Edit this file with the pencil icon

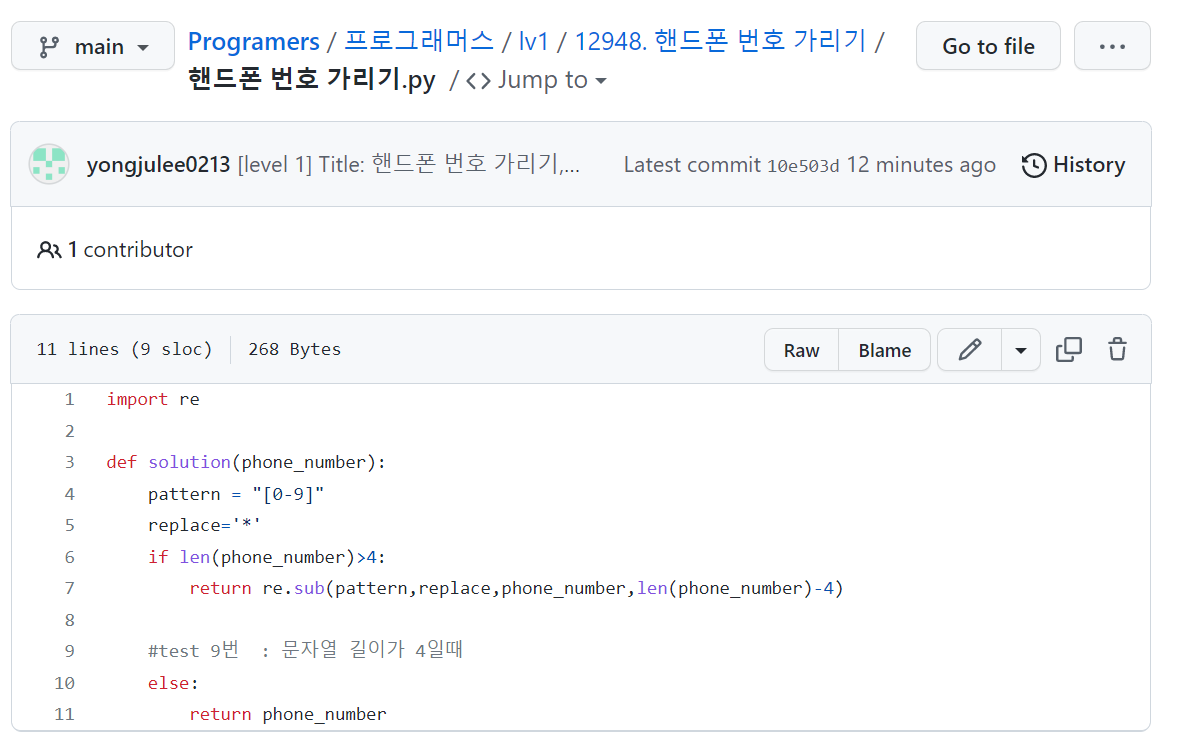970,350
